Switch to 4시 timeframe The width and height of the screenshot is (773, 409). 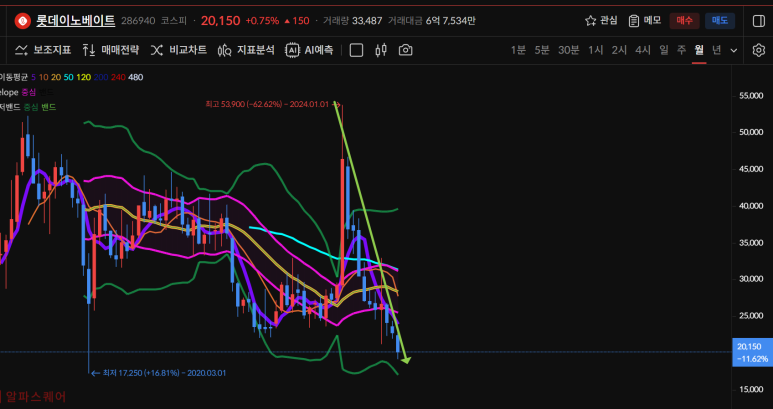pos(643,50)
